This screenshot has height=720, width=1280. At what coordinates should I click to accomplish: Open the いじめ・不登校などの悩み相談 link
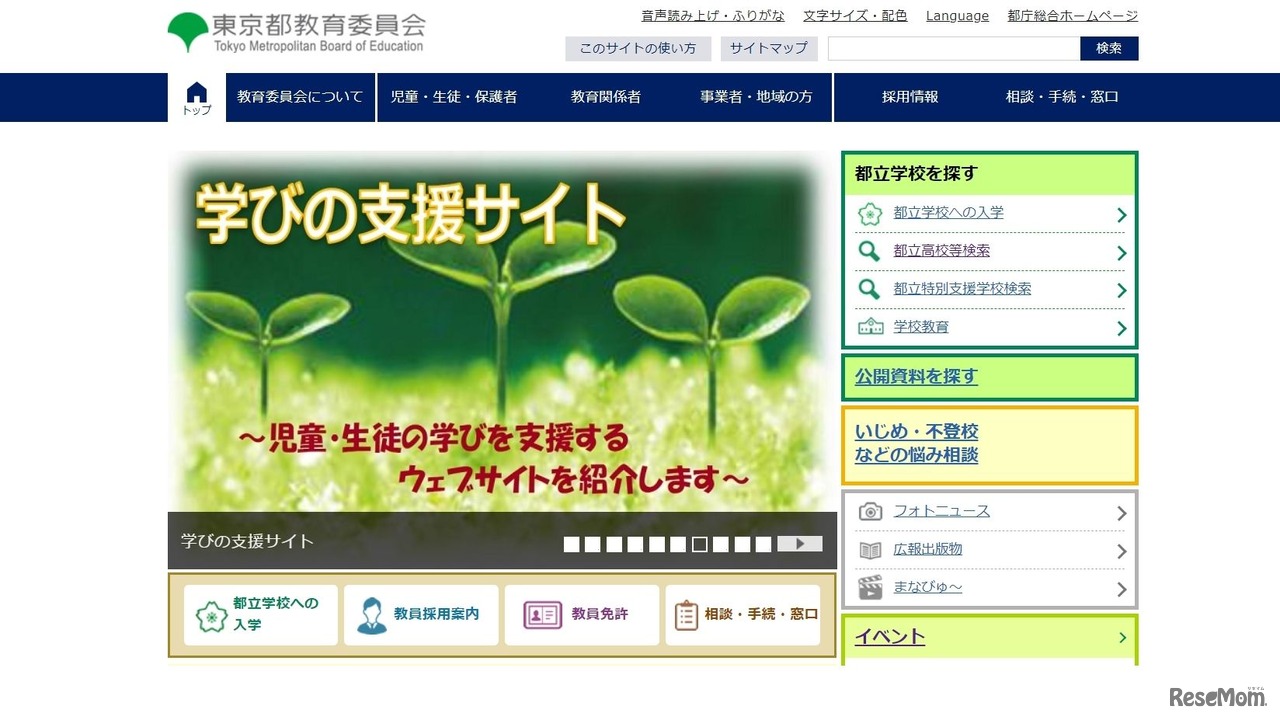click(916, 443)
